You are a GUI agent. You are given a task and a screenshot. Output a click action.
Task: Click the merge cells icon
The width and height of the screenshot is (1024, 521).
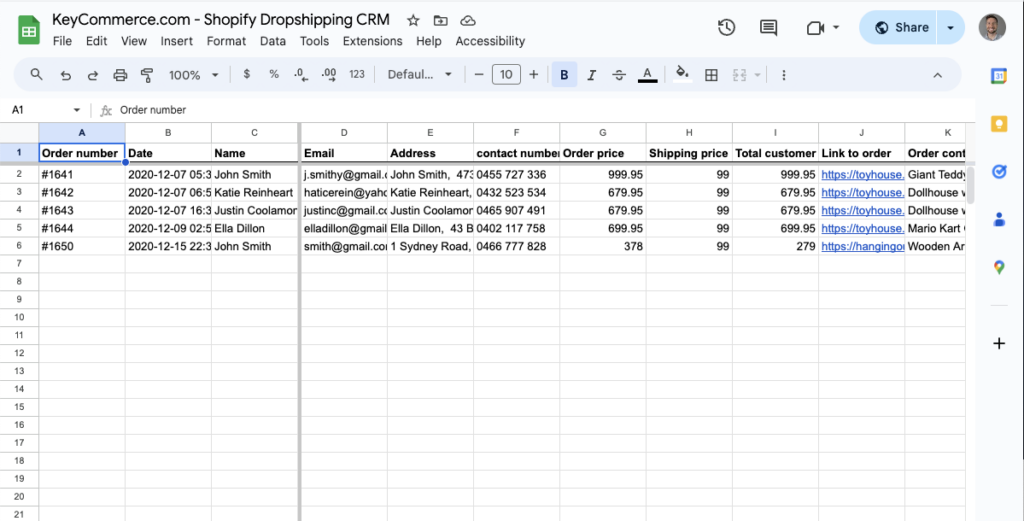pos(739,75)
